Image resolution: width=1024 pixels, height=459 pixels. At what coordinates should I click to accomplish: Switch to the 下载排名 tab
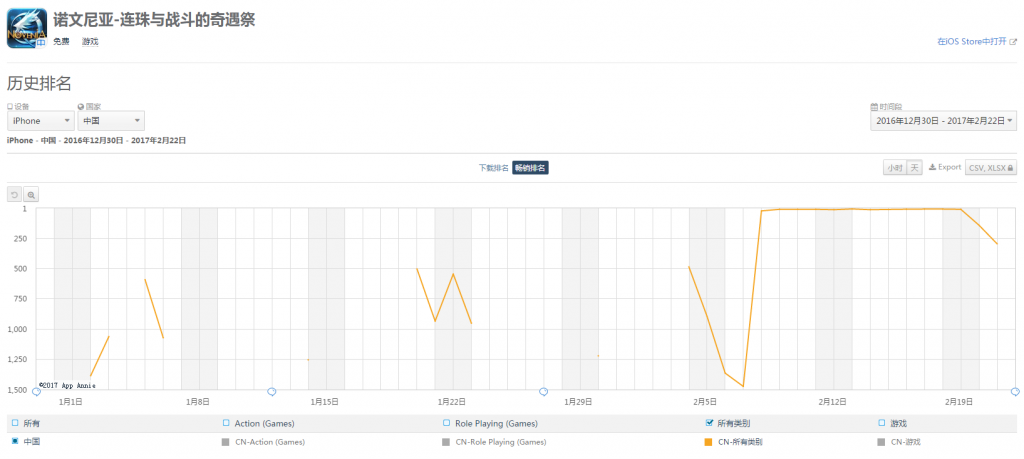coord(493,168)
